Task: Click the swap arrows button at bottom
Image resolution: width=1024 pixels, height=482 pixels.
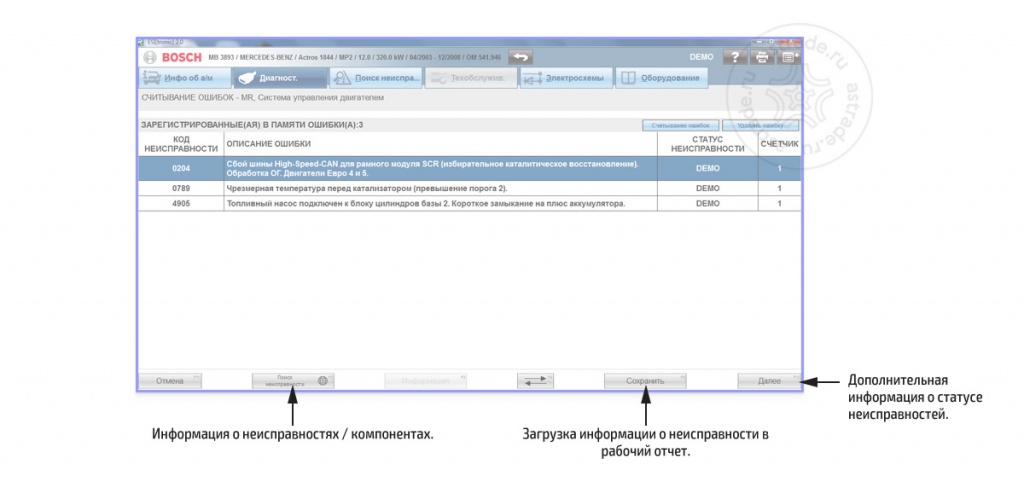Action: pos(535,381)
